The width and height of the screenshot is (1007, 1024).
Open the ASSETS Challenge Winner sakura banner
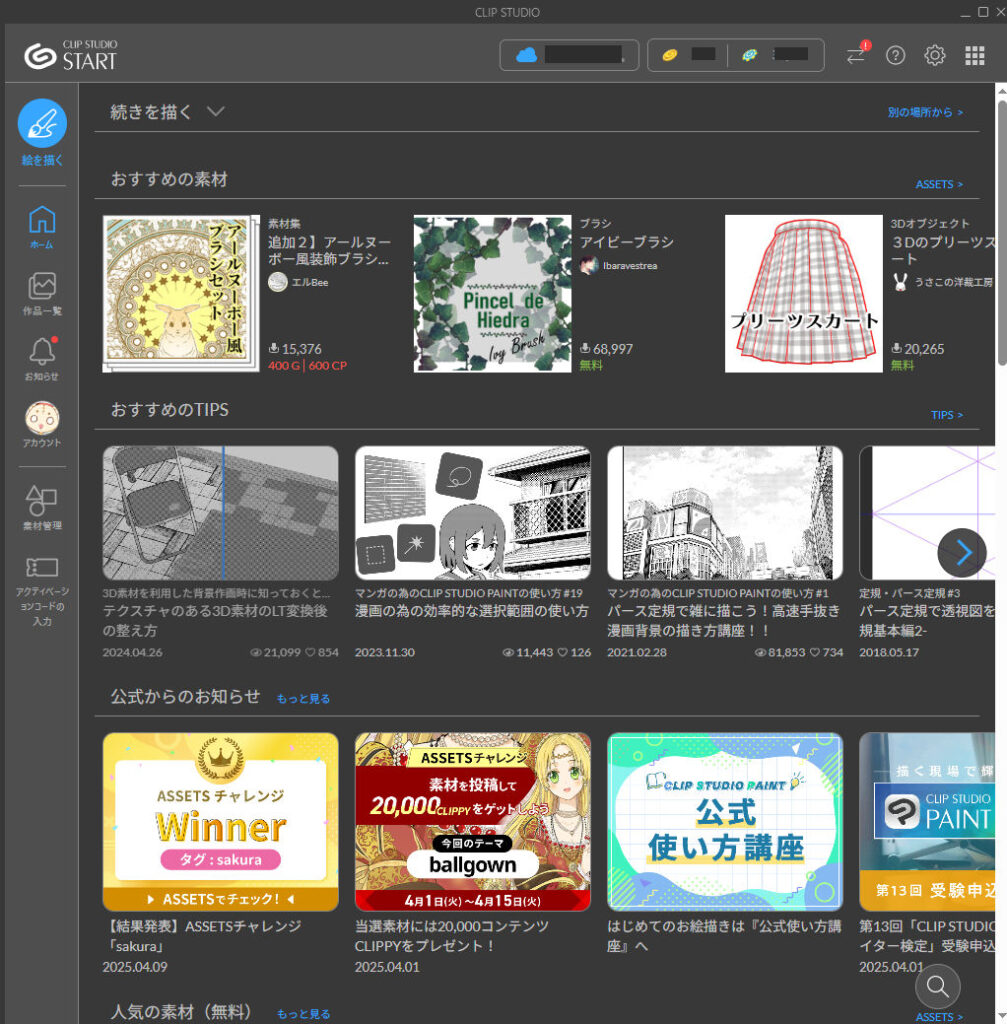[221, 822]
